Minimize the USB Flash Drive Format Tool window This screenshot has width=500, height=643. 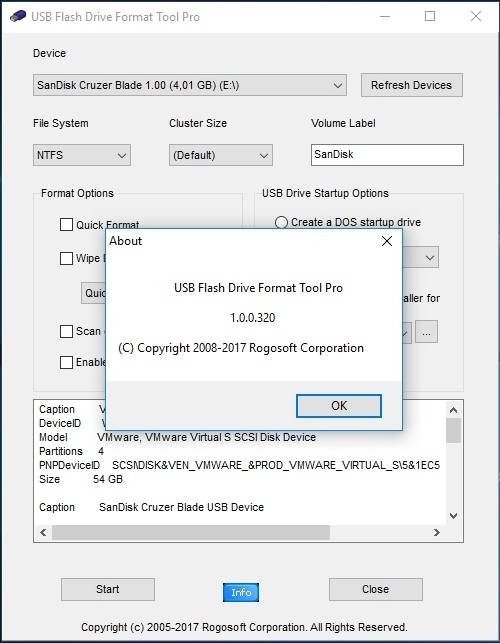pyautogui.click(x=385, y=16)
